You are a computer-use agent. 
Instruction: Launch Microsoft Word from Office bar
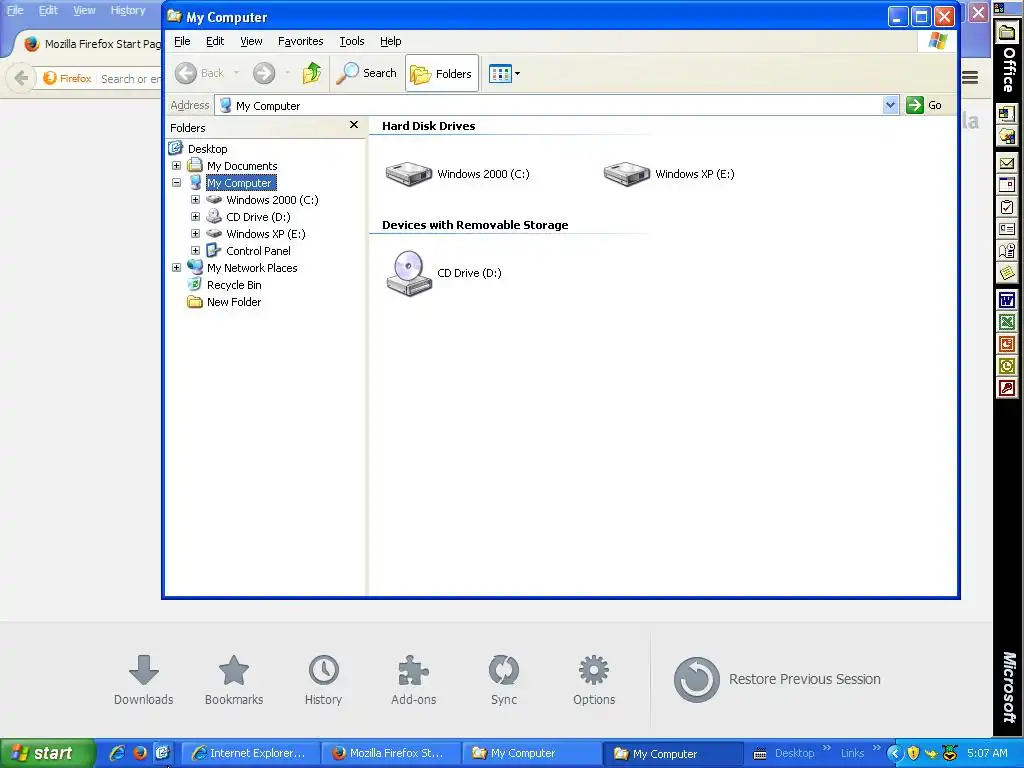point(1006,300)
